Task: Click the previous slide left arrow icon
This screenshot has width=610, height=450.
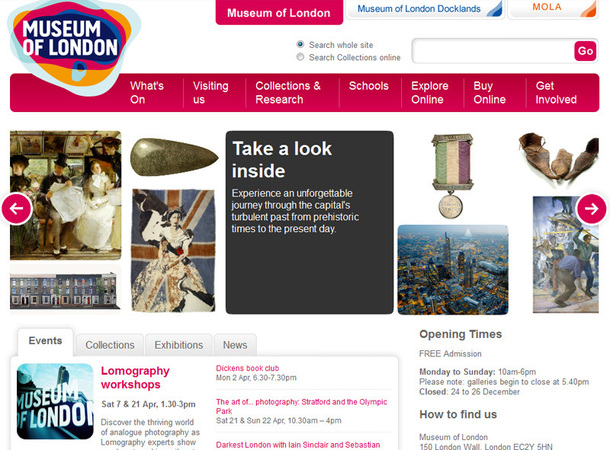Action: coord(16,208)
